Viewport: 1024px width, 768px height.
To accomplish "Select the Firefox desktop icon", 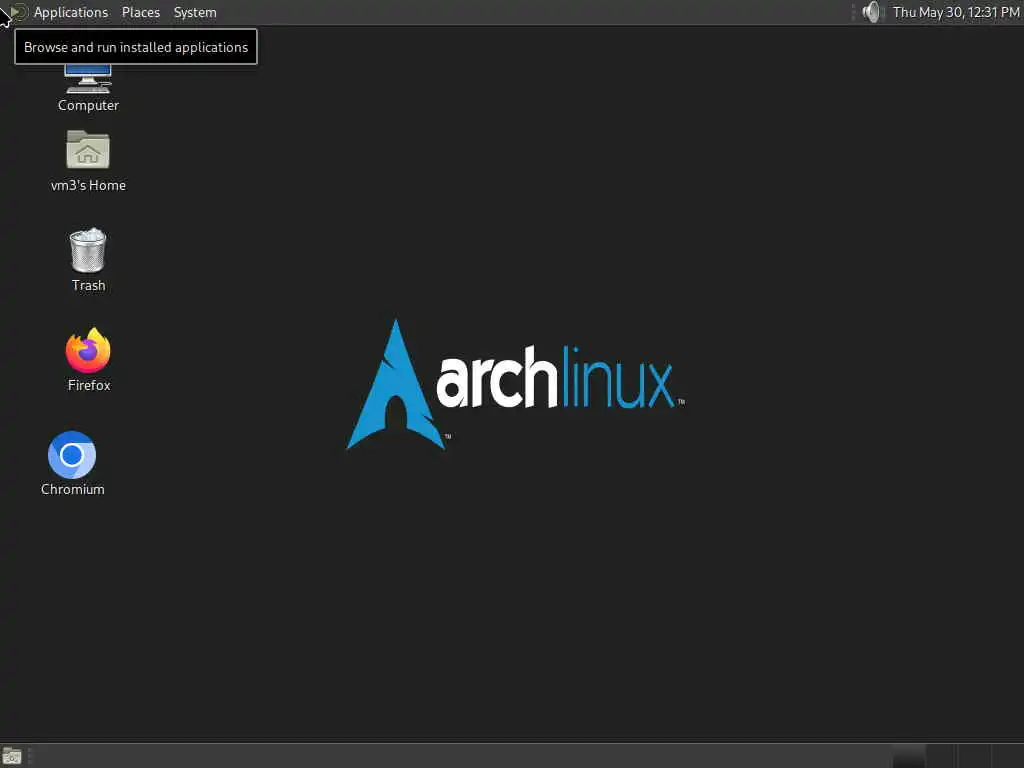I will 88,360.
